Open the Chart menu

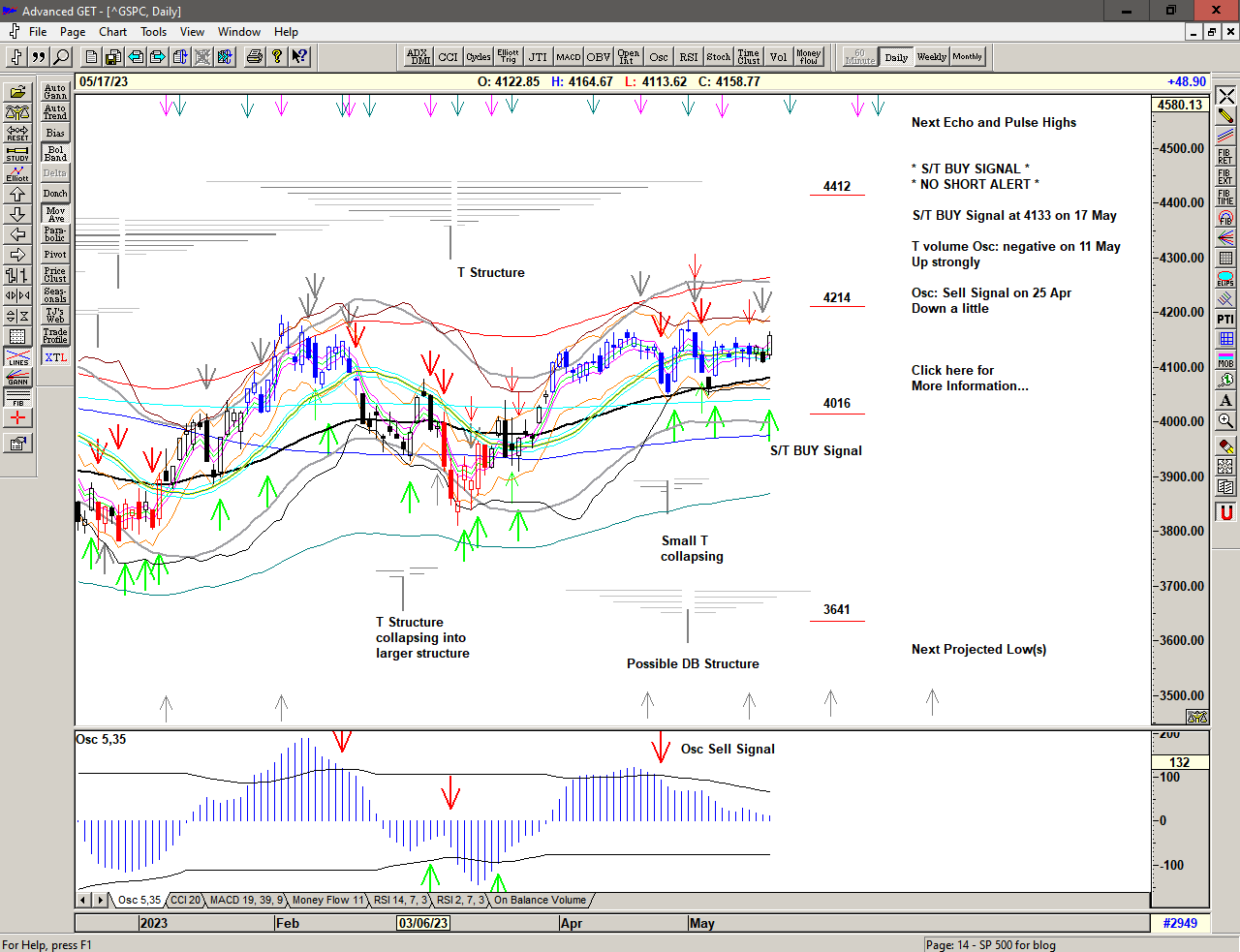click(x=112, y=32)
